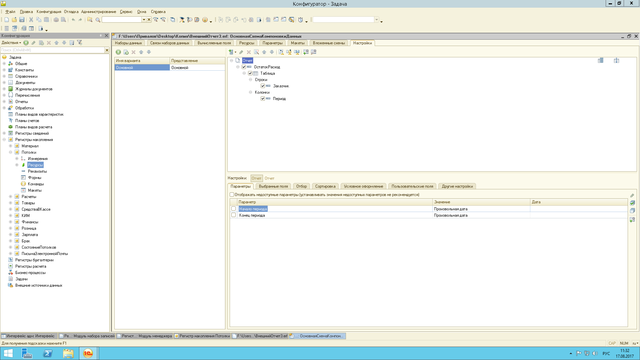Click the Open file toolbar icon
This screenshot has height=360, width=640.
14,20
